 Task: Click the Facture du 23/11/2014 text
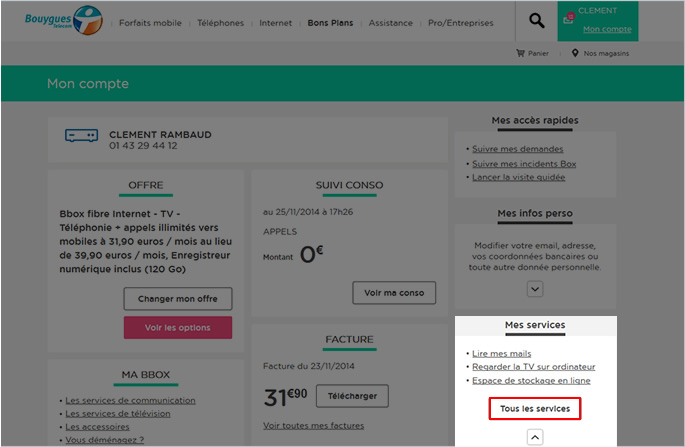tap(308, 366)
